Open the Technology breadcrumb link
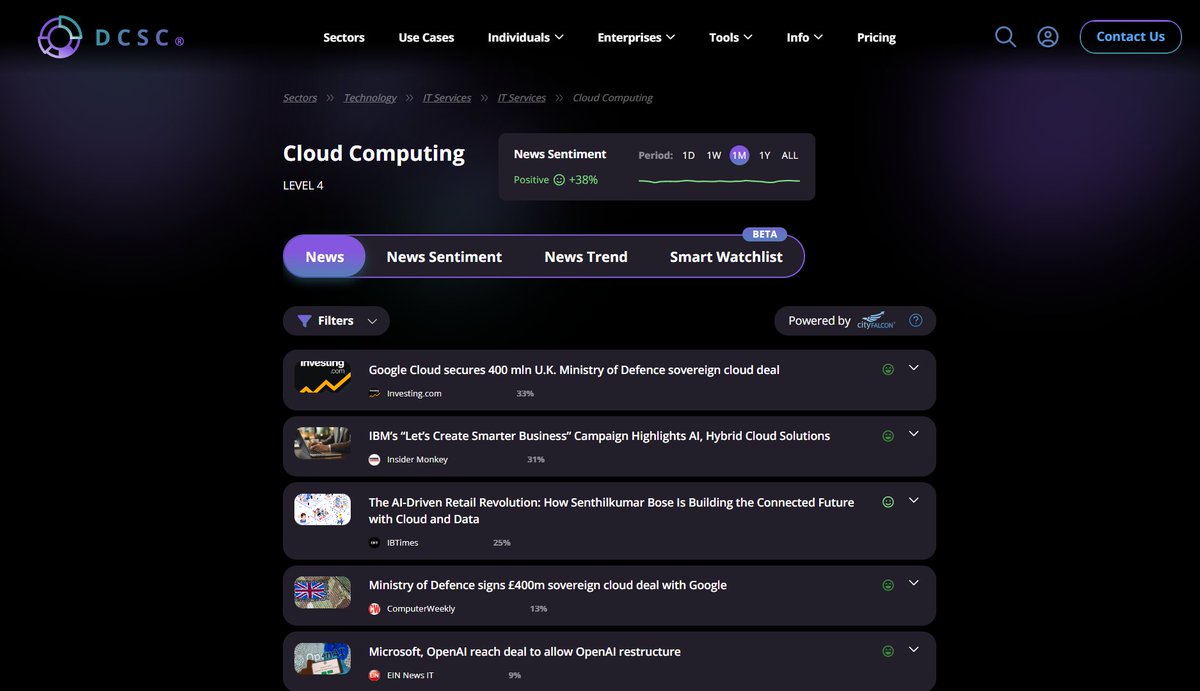The image size is (1200, 691). click(369, 97)
